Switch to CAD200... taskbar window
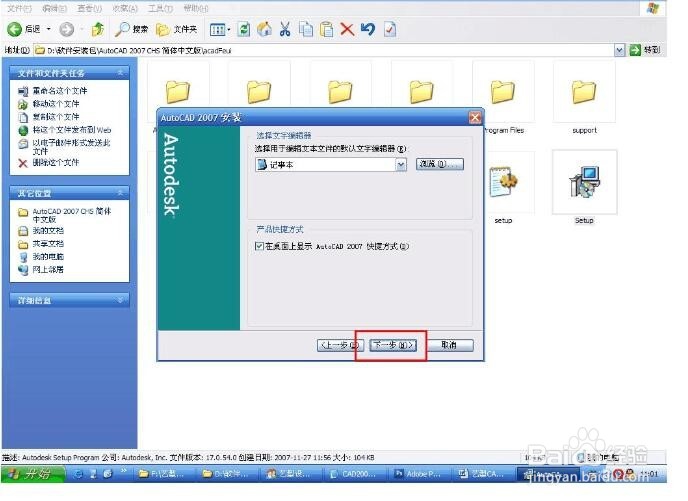Image resolution: width=688 pixels, height=501 pixels. (x=354, y=474)
